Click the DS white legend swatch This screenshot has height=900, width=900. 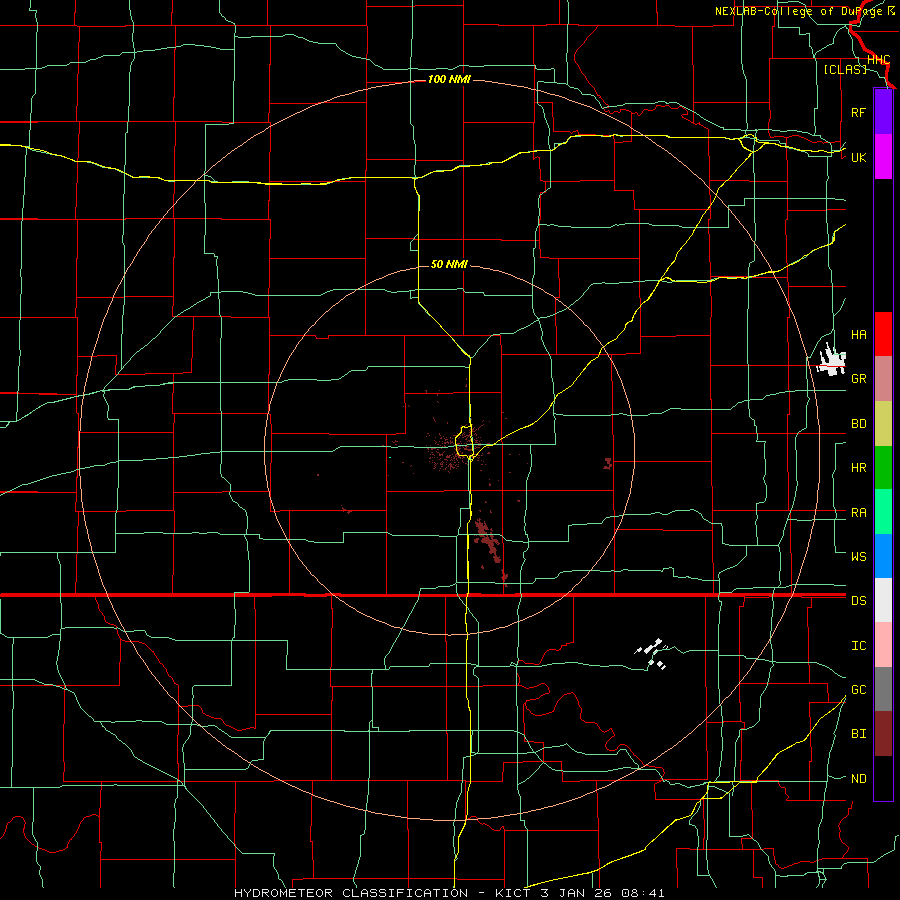(x=883, y=600)
